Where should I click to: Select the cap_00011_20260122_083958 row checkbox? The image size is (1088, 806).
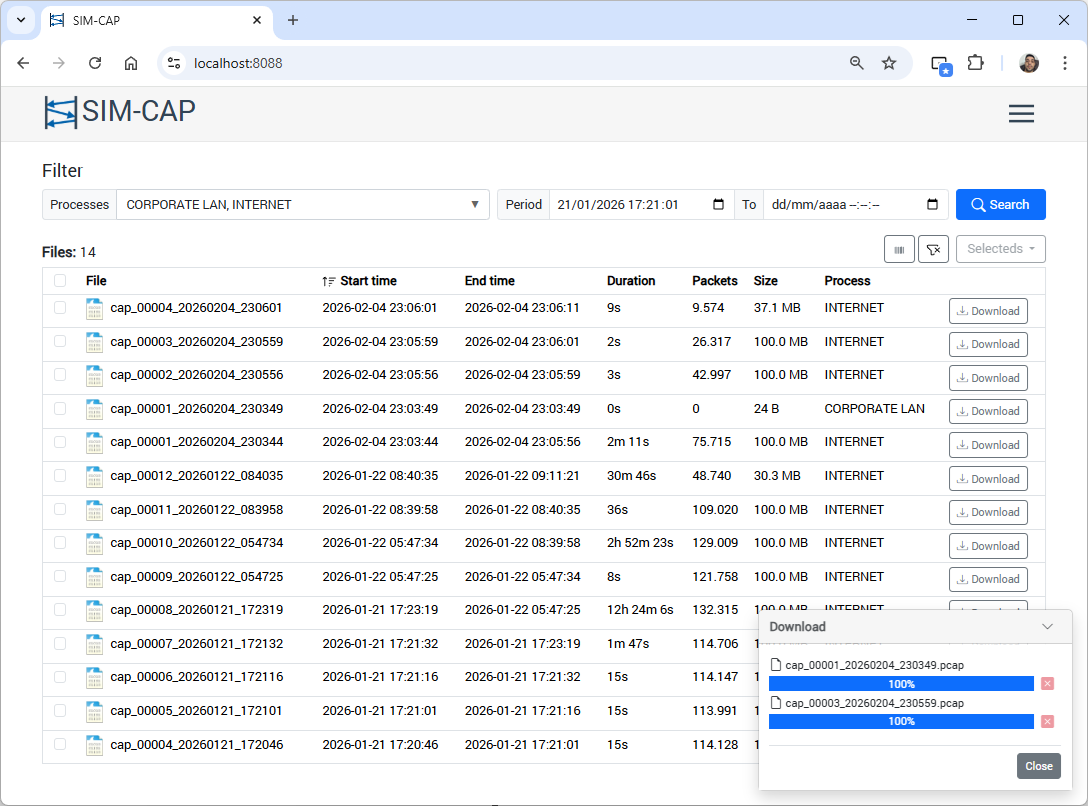click(x=61, y=510)
